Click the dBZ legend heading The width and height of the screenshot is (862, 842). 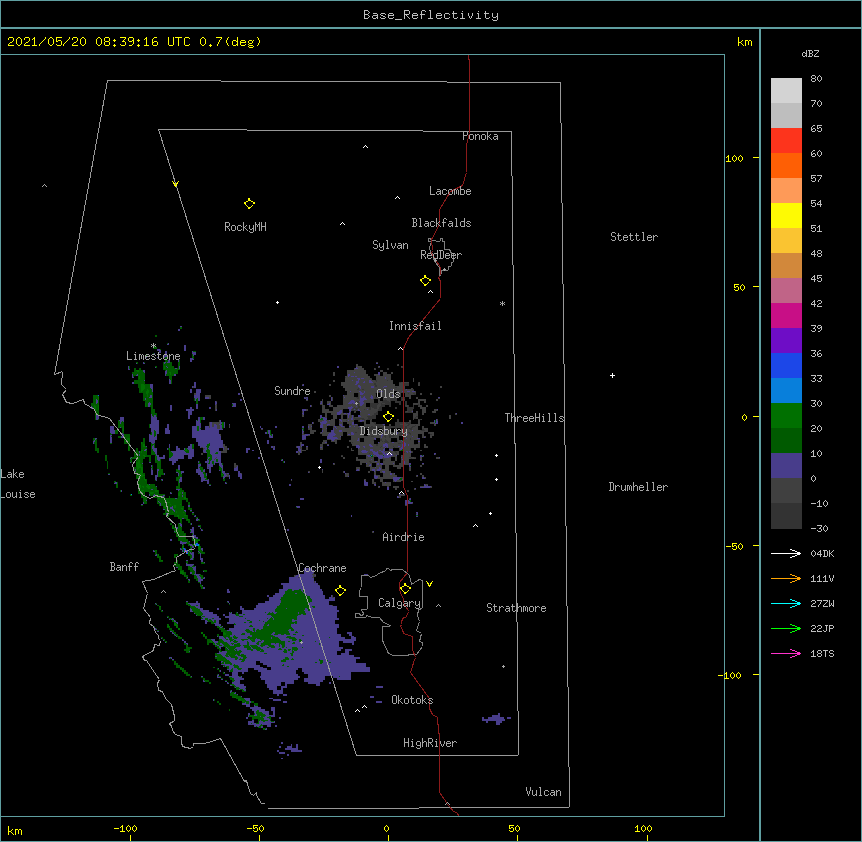[810, 54]
